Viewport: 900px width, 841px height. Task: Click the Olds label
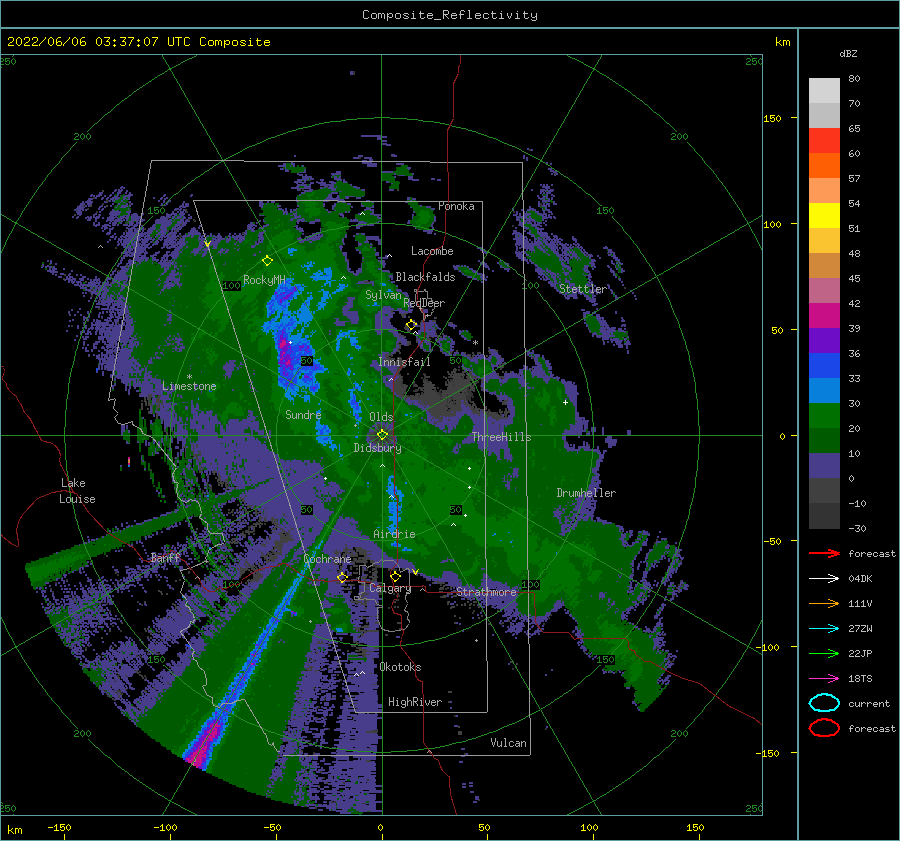coord(381,417)
